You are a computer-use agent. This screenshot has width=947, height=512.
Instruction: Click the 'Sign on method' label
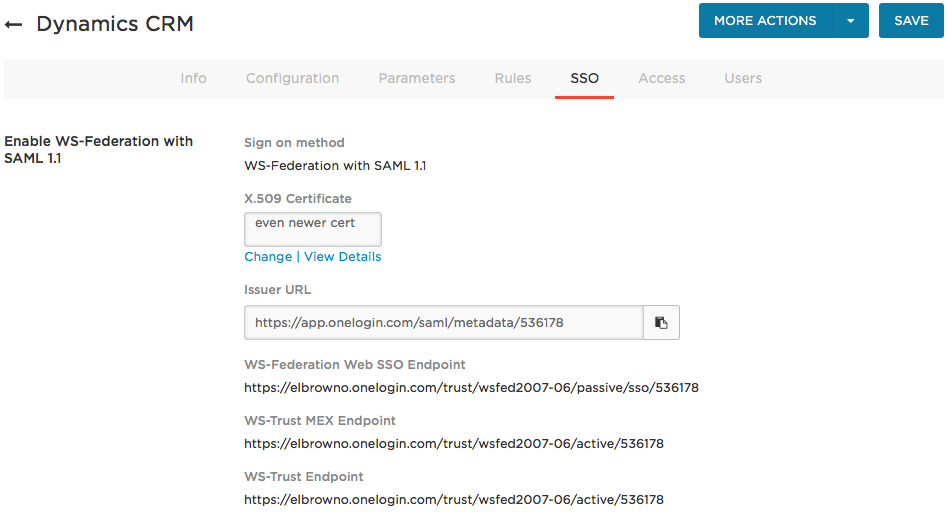coord(294,142)
